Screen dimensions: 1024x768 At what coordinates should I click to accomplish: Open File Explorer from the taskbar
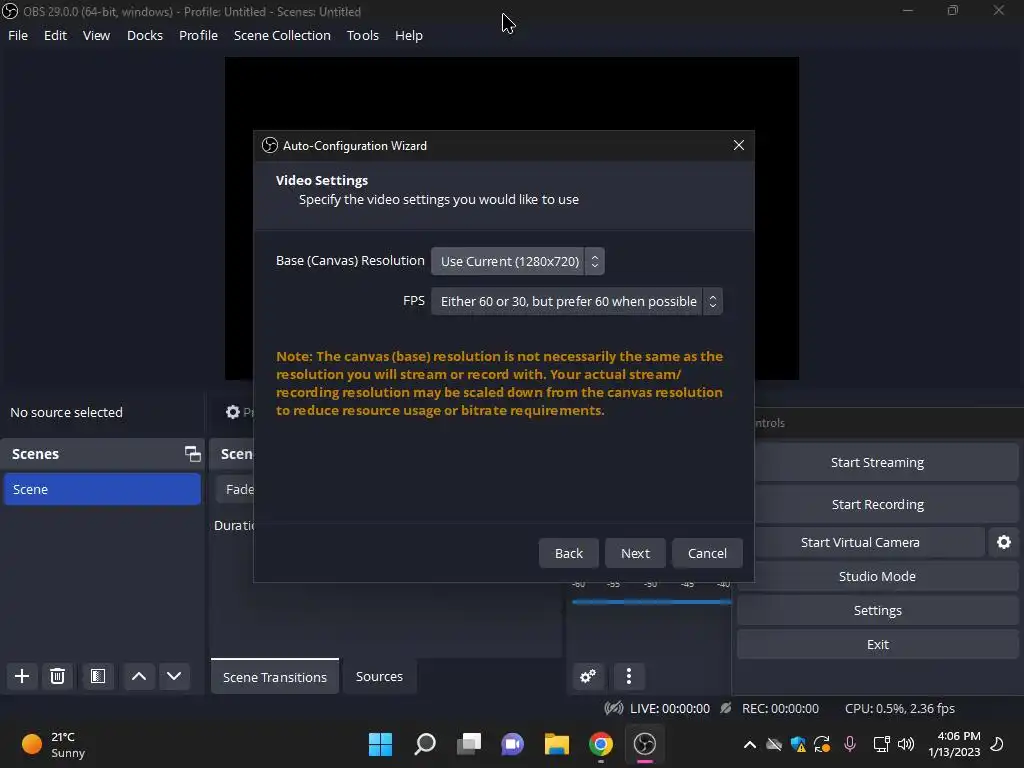click(556, 744)
